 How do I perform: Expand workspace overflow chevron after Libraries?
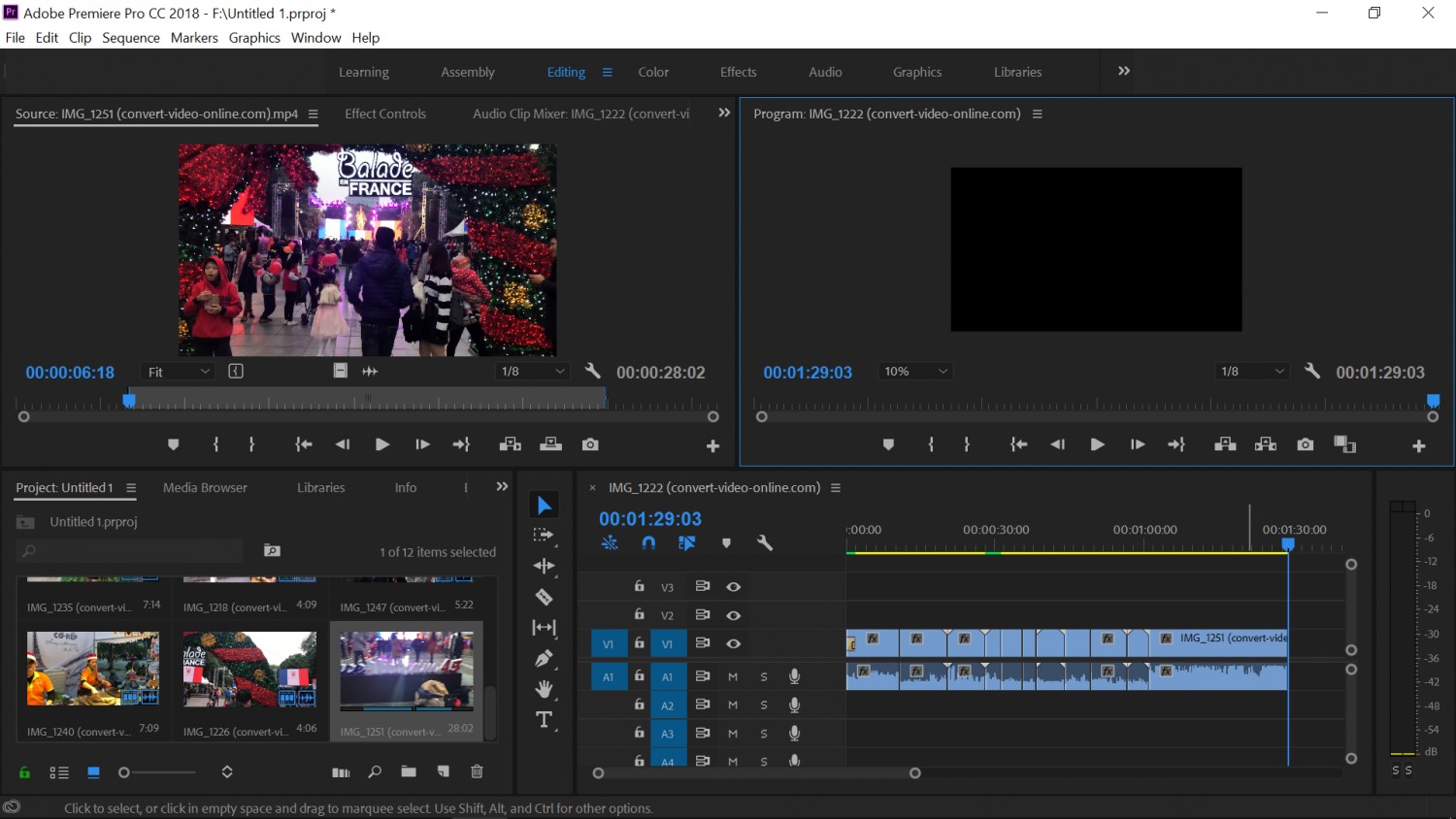click(x=1124, y=71)
